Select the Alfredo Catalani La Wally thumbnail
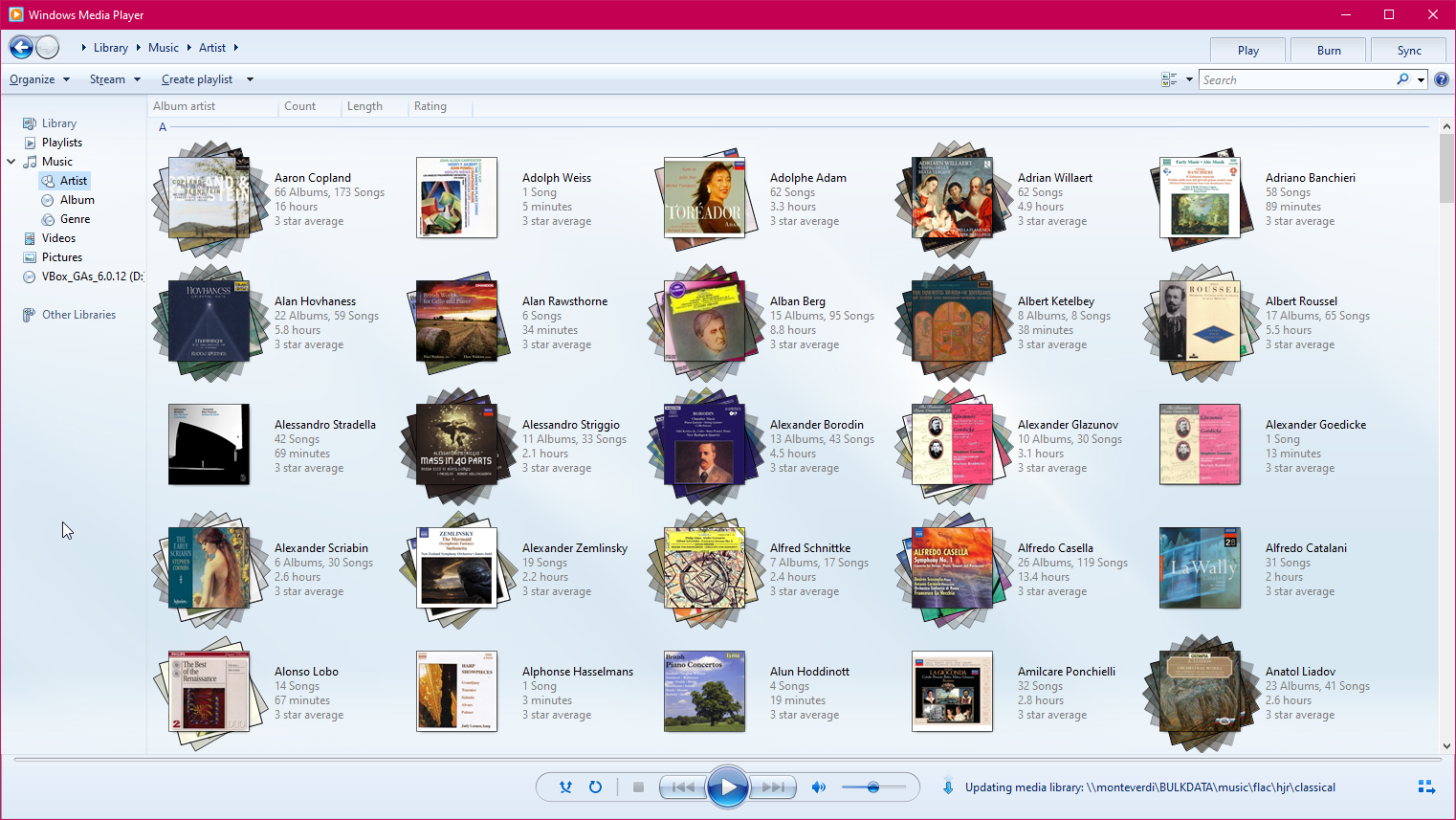This screenshot has height=820, width=1456. tap(1200, 568)
